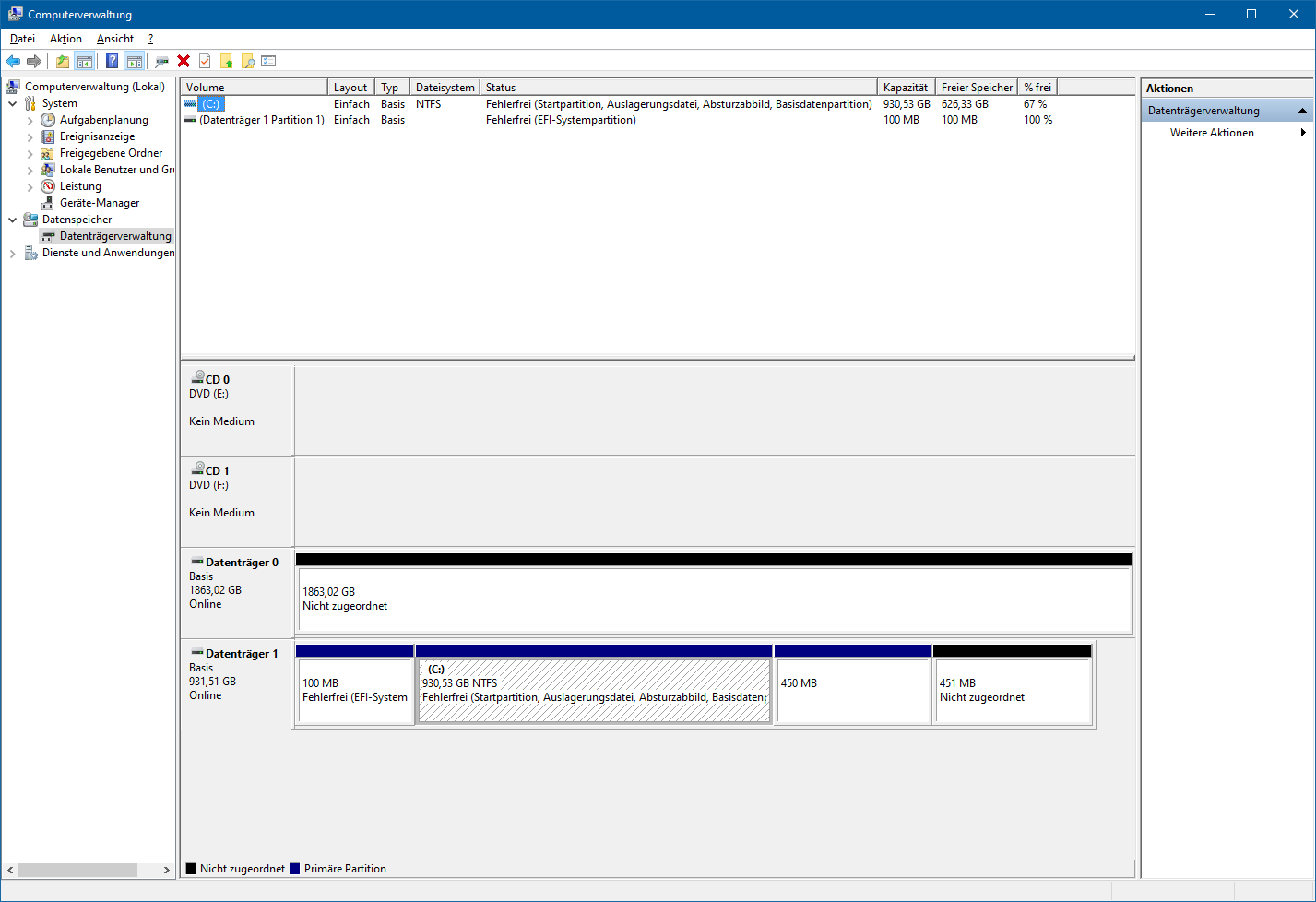Select the 450 MB partition block
Screen dimensions: 1316x902
click(x=853, y=684)
